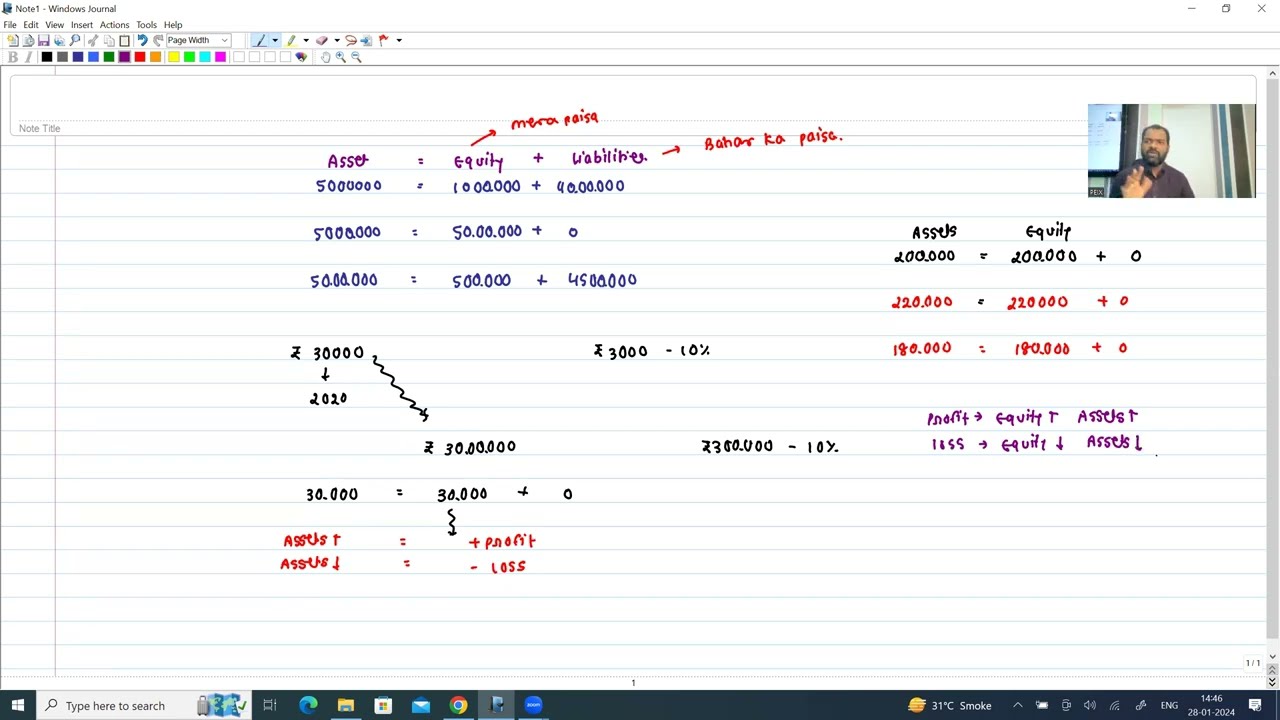
Task: Select the Eraser tool
Action: click(321, 40)
